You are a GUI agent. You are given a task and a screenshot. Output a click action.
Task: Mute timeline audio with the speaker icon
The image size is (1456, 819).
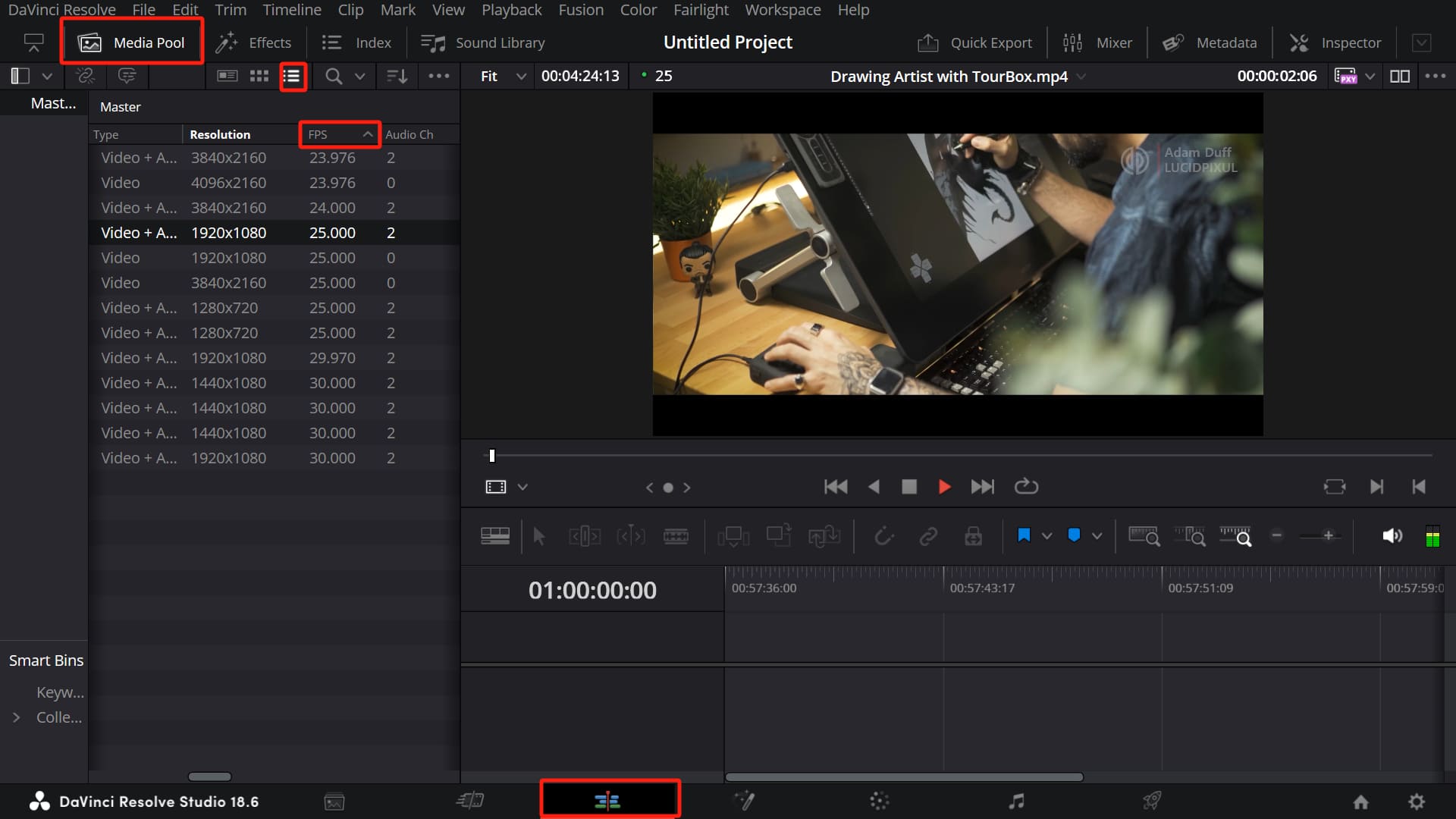1392,535
